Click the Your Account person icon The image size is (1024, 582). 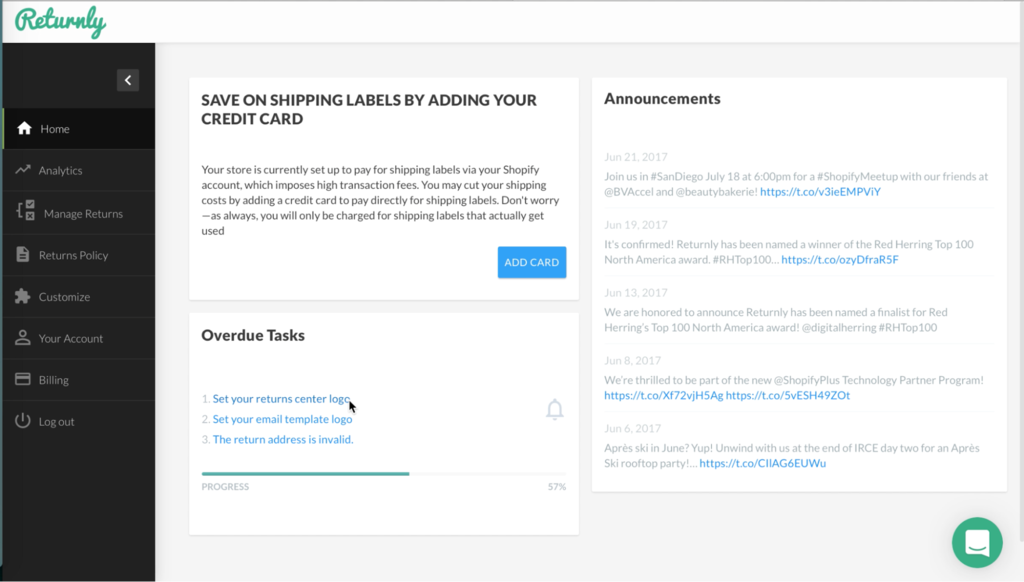tap(23, 337)
